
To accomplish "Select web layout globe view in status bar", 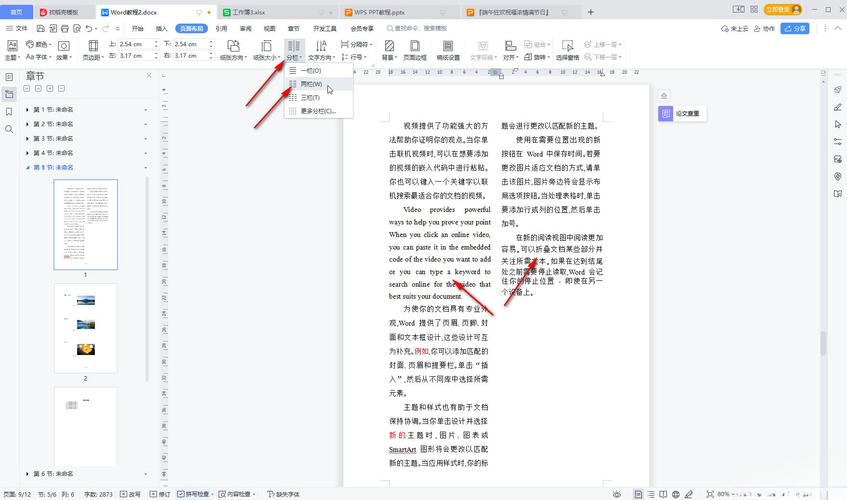I will [676, 494].
